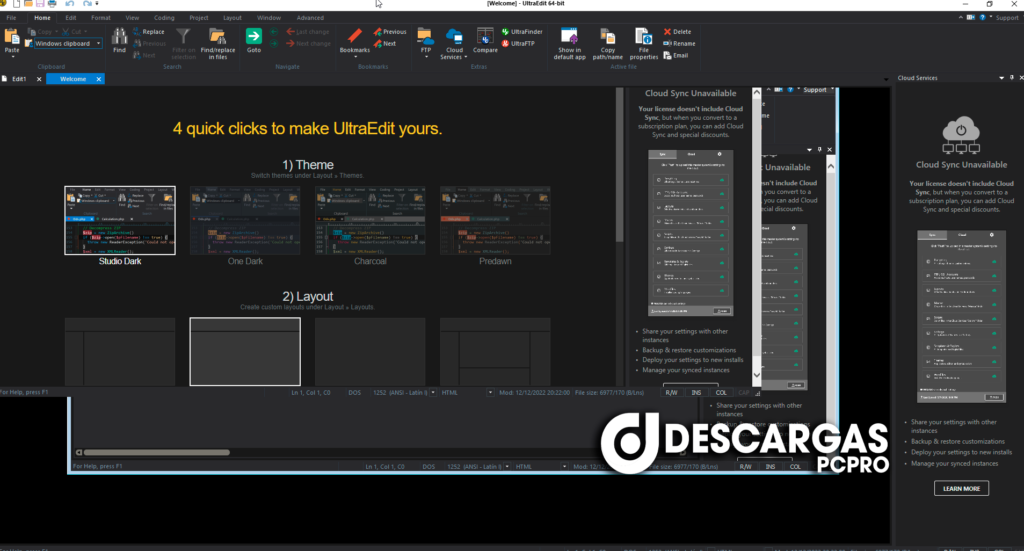Open the File menu
The height and width of the screenshot is (551, 1024).
[11, 18]
